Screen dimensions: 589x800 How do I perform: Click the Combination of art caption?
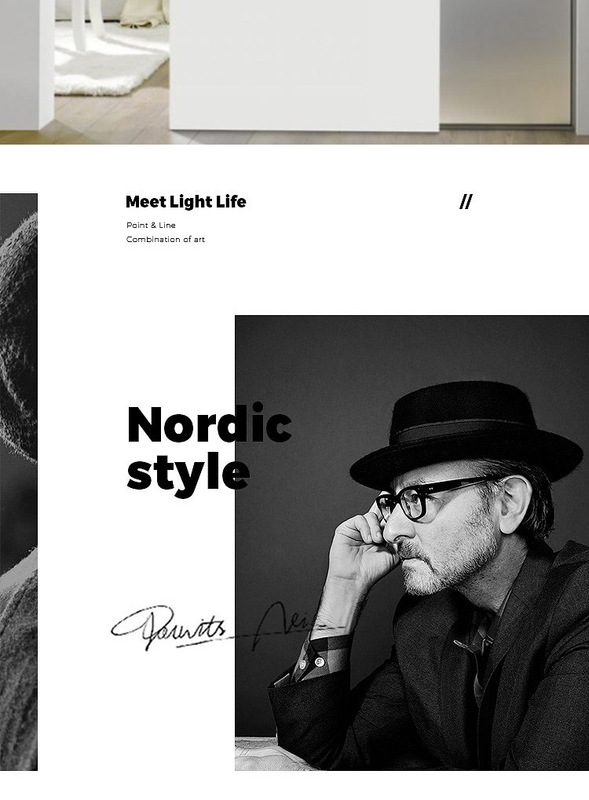165,239
